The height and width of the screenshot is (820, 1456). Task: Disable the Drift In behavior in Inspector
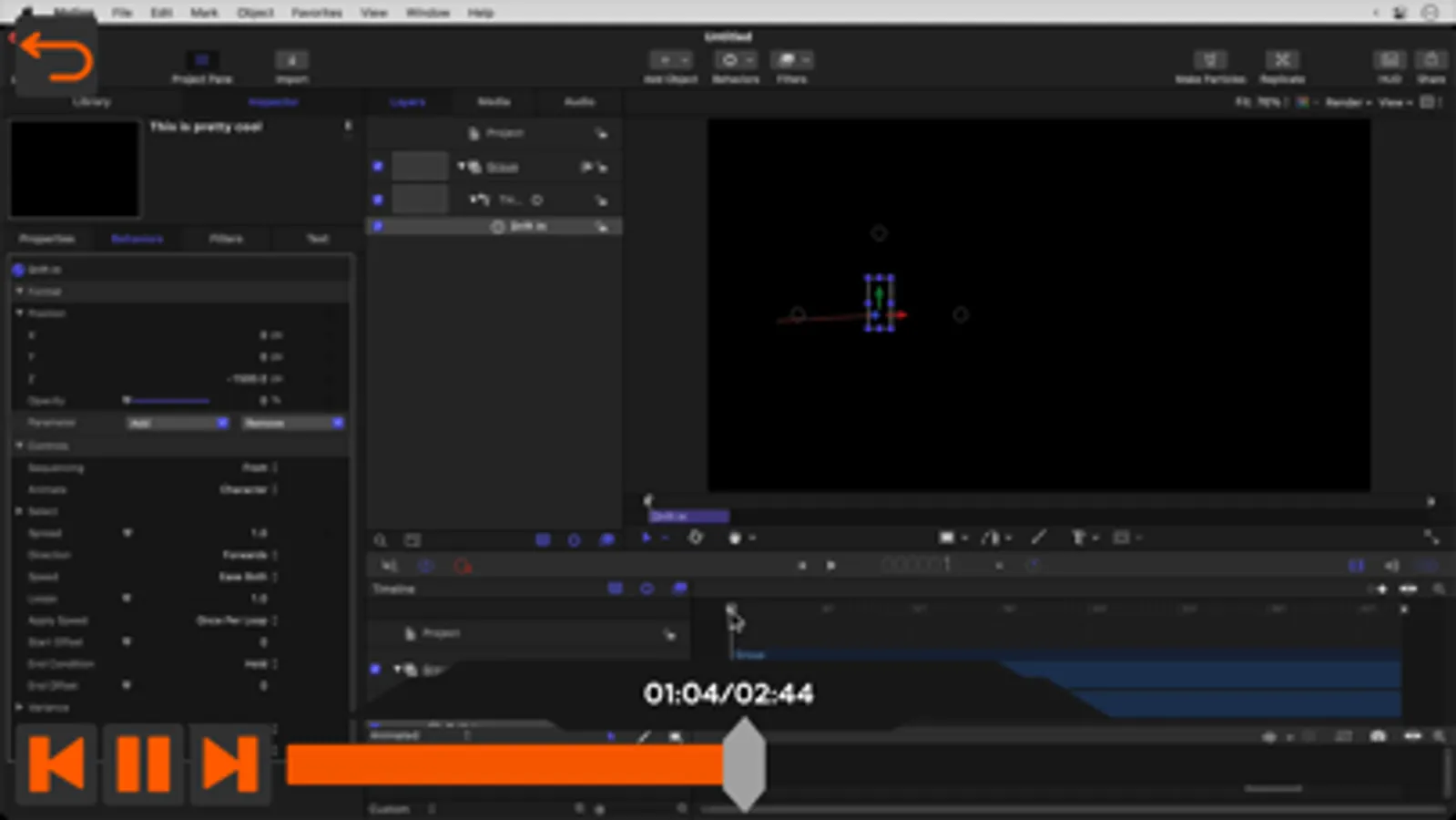[18, 270]
